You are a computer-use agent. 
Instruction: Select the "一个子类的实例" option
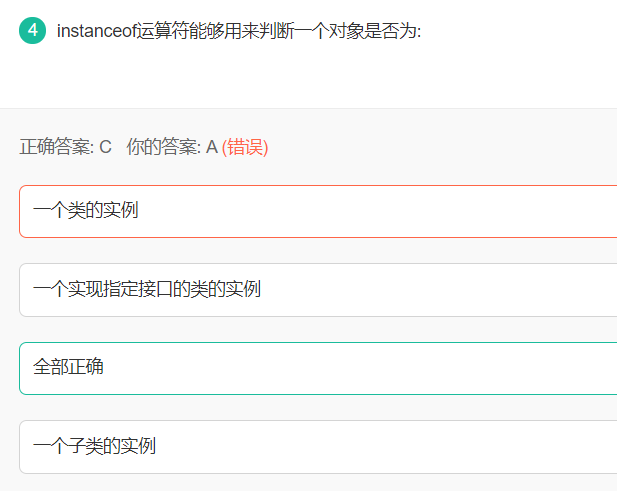pos(95,446)
